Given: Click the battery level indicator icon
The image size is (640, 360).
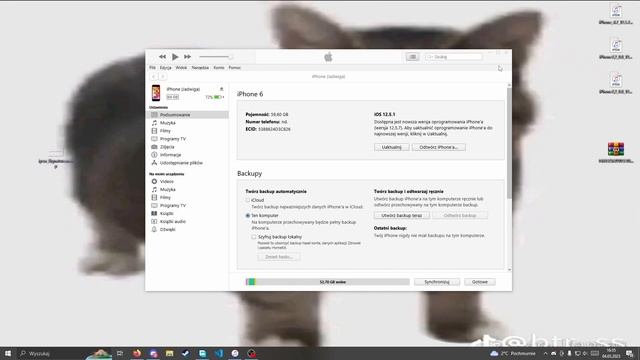Looking at the screenshot, I should (218, 97).
